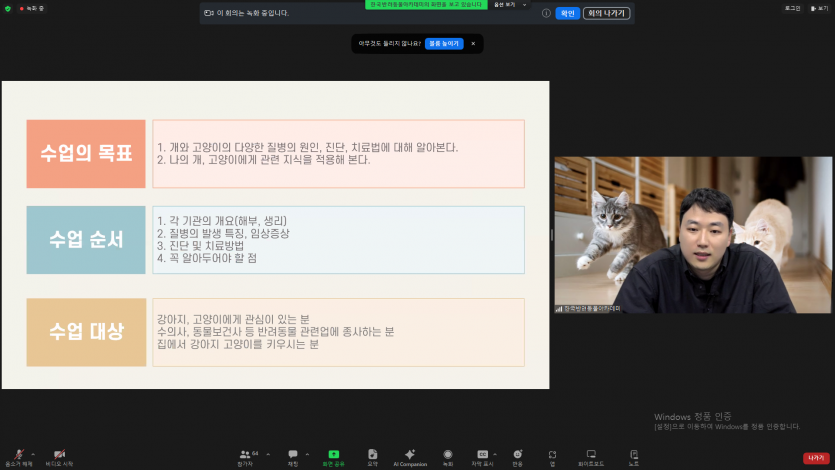The image size is (835, 470).
Task: Open recording notice info icon
Action: click(546, 13)
